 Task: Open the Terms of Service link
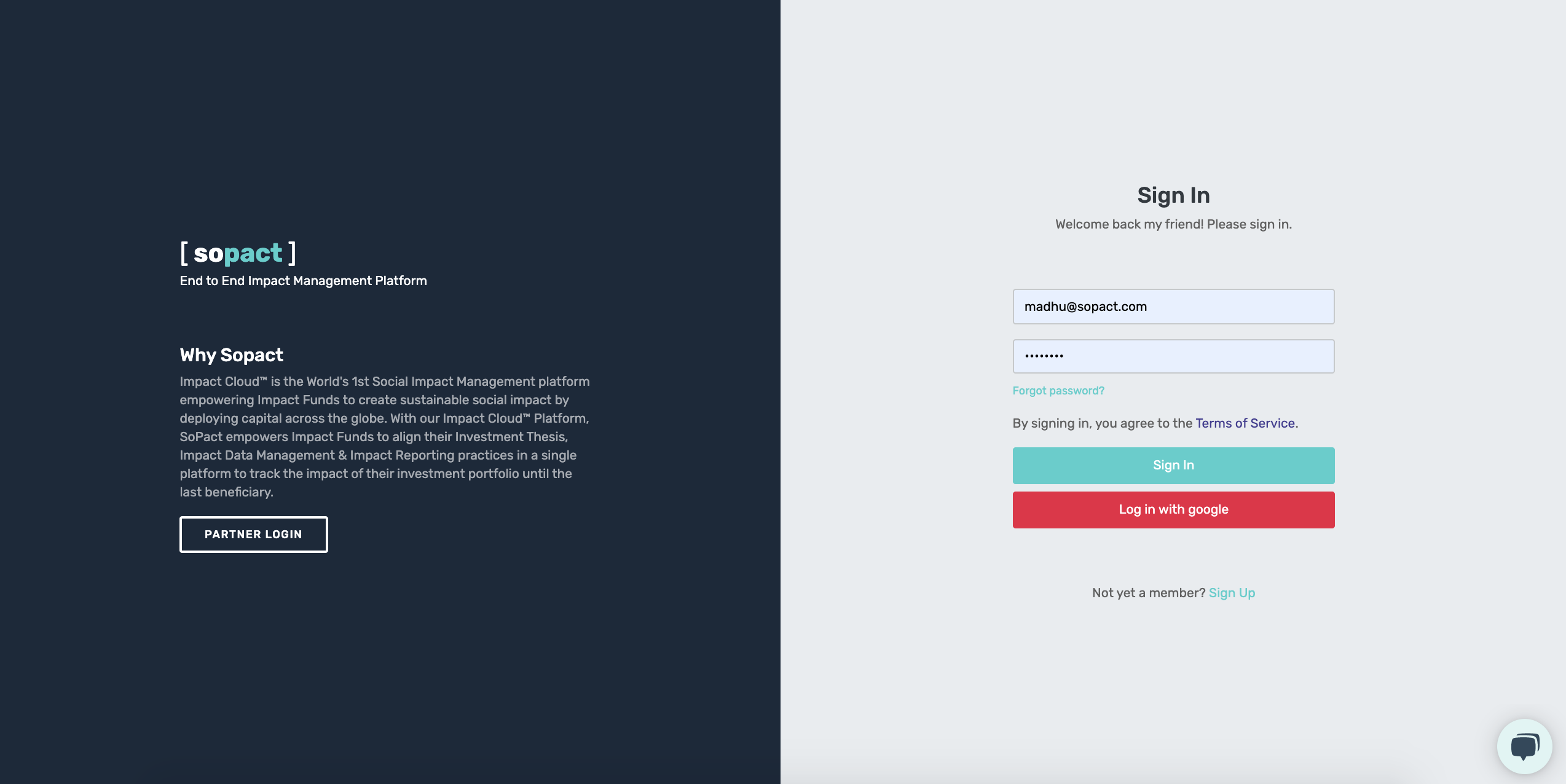tap(1245, 423)
